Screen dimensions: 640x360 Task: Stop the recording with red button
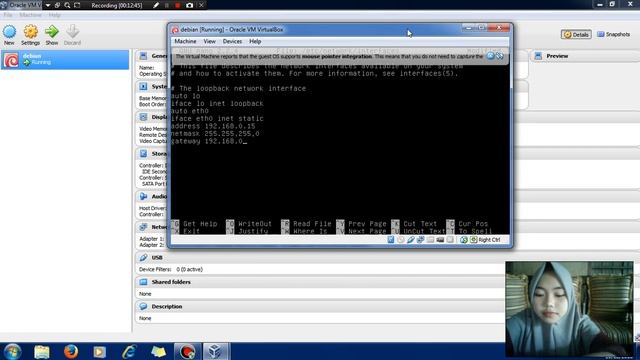coord(178,5)
